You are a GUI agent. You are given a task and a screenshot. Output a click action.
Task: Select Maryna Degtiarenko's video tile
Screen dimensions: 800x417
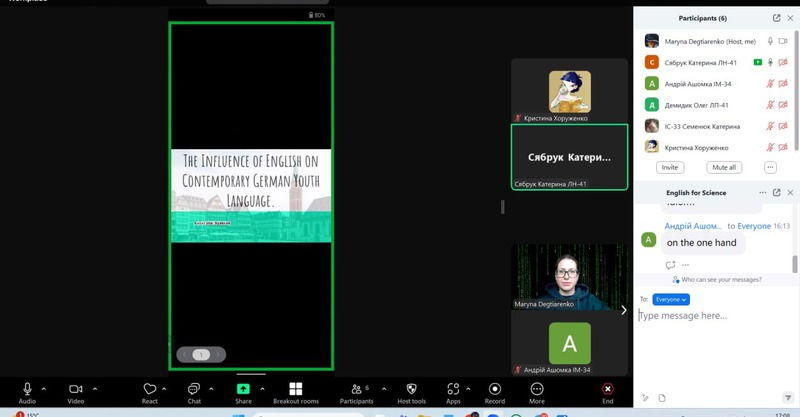tap(569, 277)
